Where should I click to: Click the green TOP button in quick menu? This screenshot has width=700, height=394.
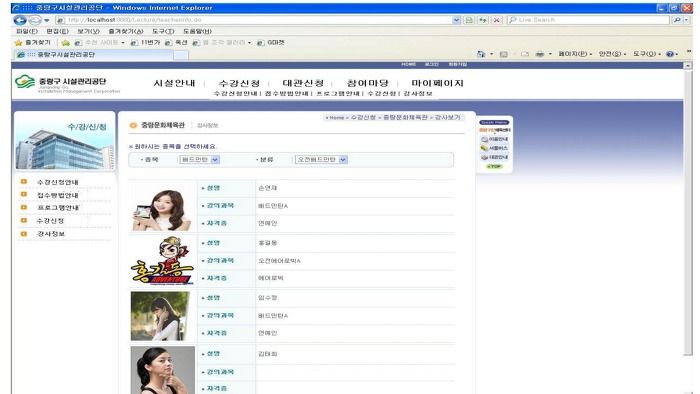click(x=494, y=166)
